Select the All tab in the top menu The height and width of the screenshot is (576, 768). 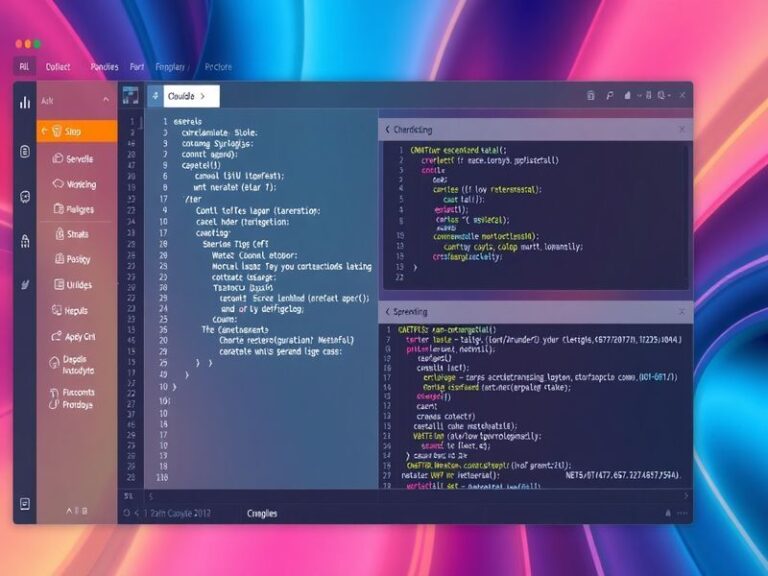click(24, 67)
